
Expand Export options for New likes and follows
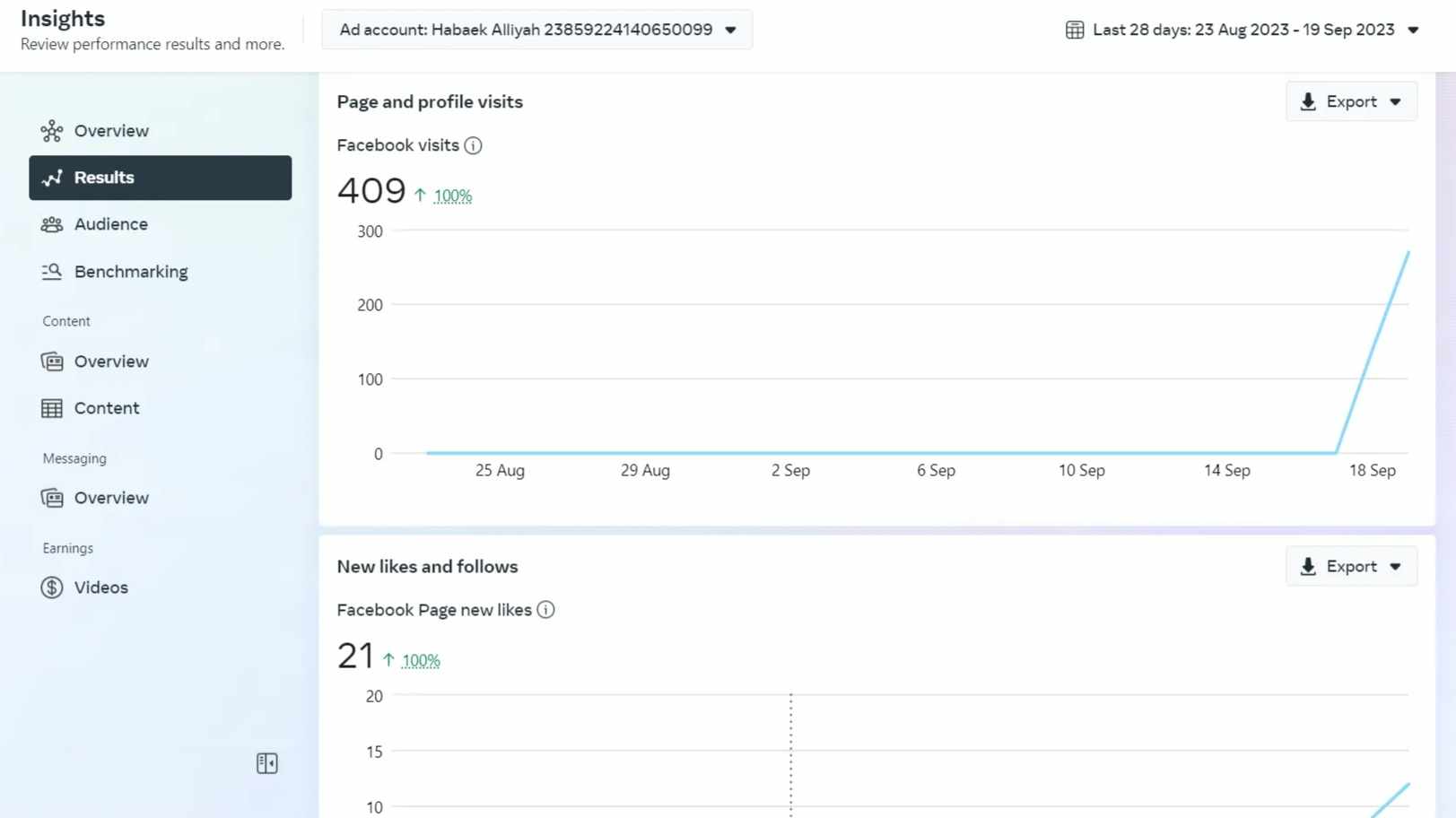tap(1351, 566)
